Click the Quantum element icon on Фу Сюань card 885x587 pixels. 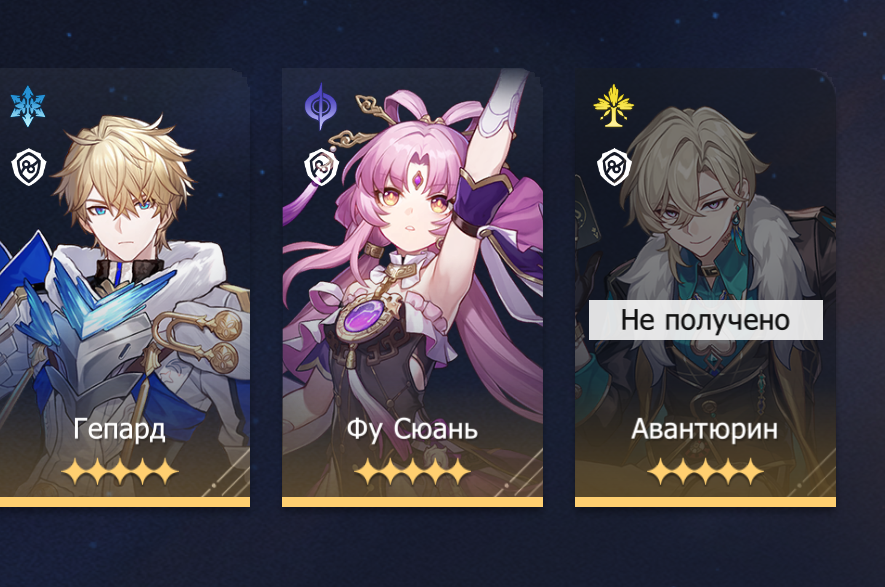(x=321, y=106)
